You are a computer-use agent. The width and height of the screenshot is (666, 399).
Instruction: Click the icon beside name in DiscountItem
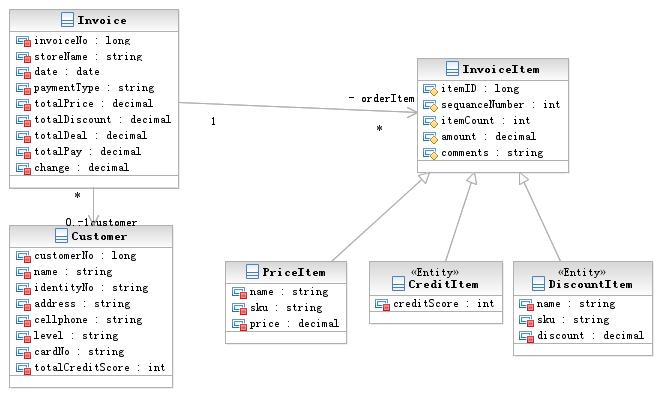(x=526, y=305)
